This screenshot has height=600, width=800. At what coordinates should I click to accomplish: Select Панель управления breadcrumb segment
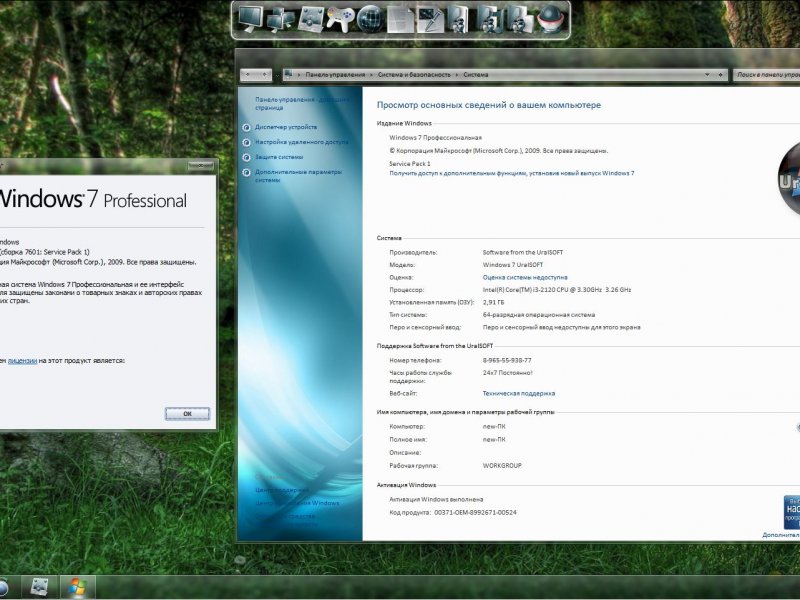tap(335, 74)
